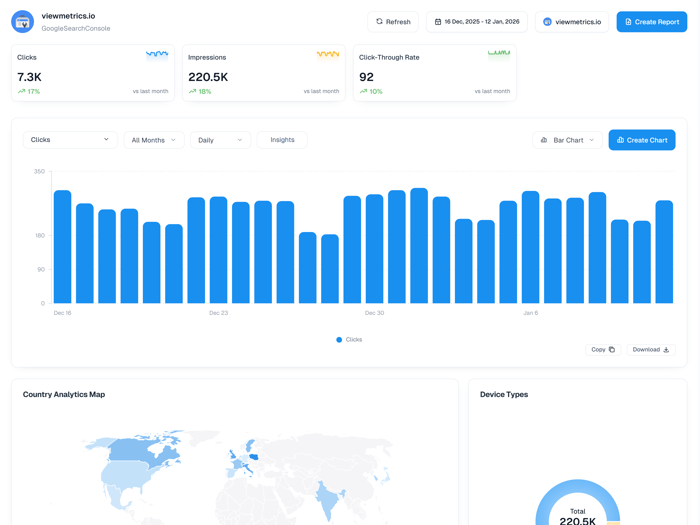The image size is (700, 525).
Task: Click India on the analytics map
Action: [328, 500]
